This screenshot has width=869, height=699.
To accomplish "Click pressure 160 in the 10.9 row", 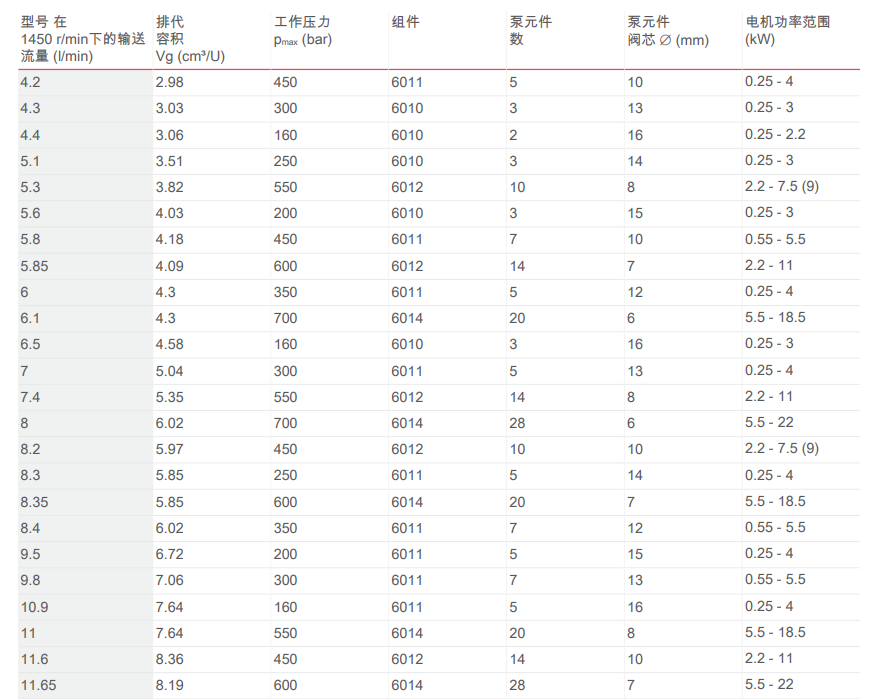I will (x=285, y=608).
